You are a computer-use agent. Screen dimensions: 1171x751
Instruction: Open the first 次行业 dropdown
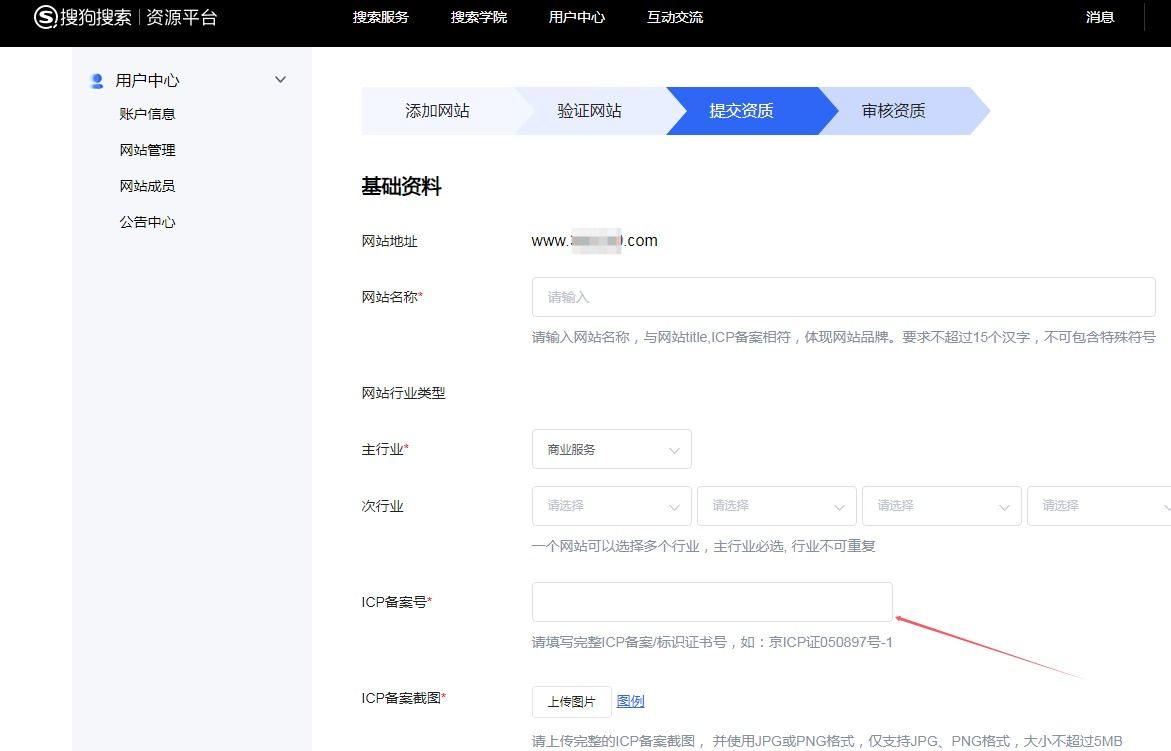612,505
